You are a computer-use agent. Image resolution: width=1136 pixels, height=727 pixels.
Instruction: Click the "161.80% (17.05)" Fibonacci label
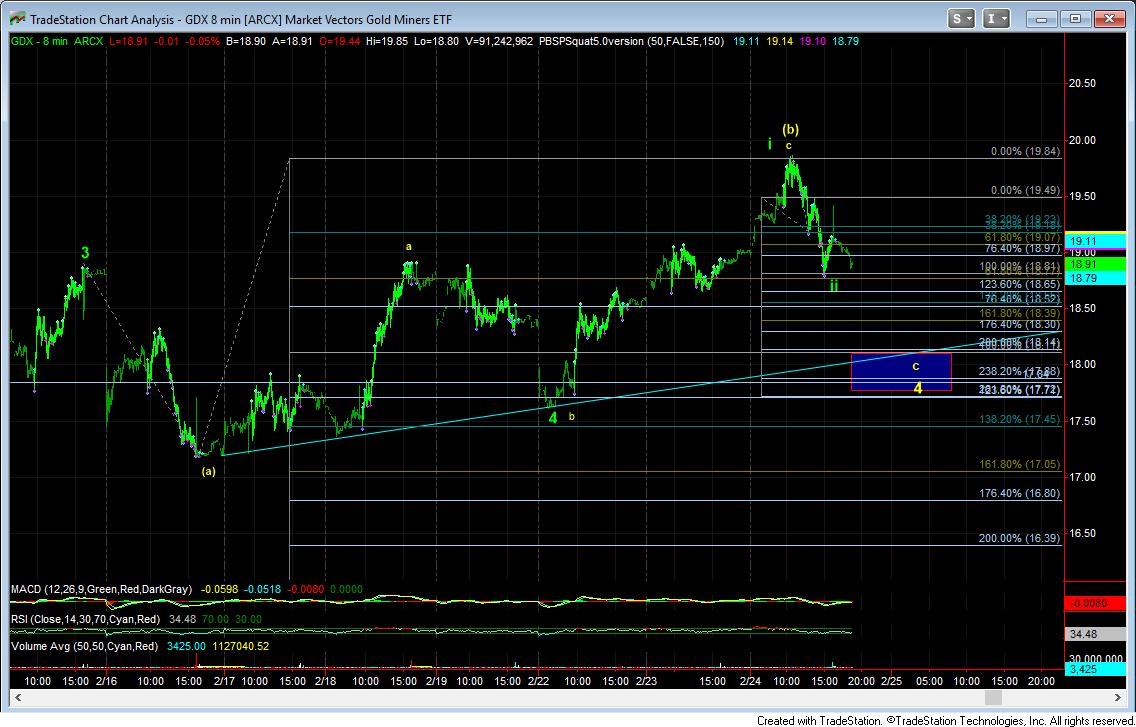point(1020,464)
